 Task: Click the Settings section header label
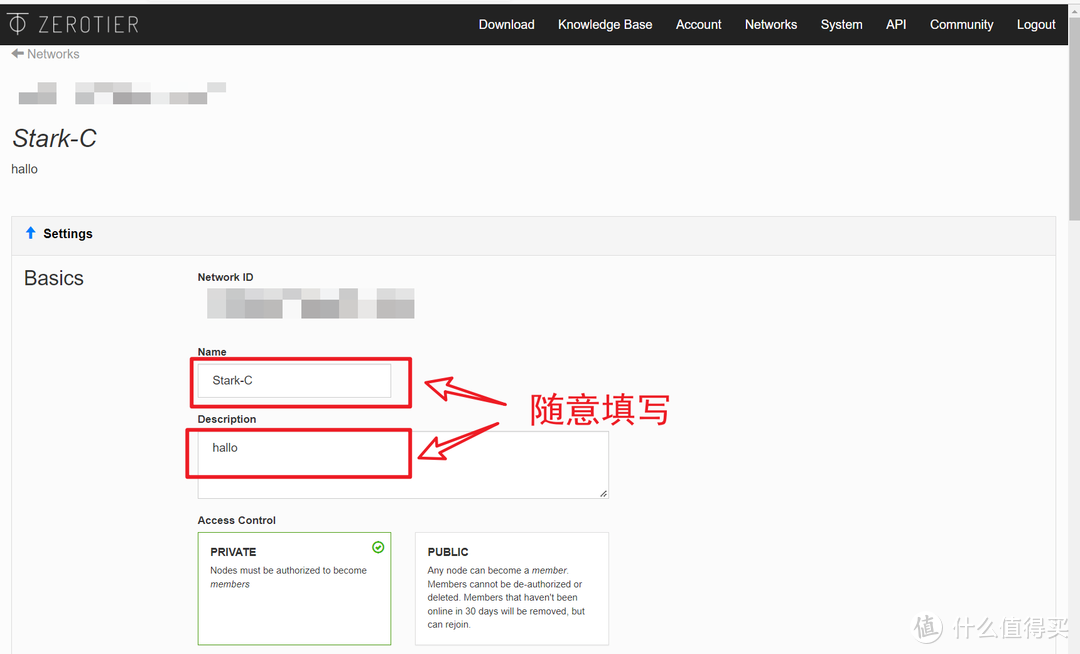[x=68, y=233]
